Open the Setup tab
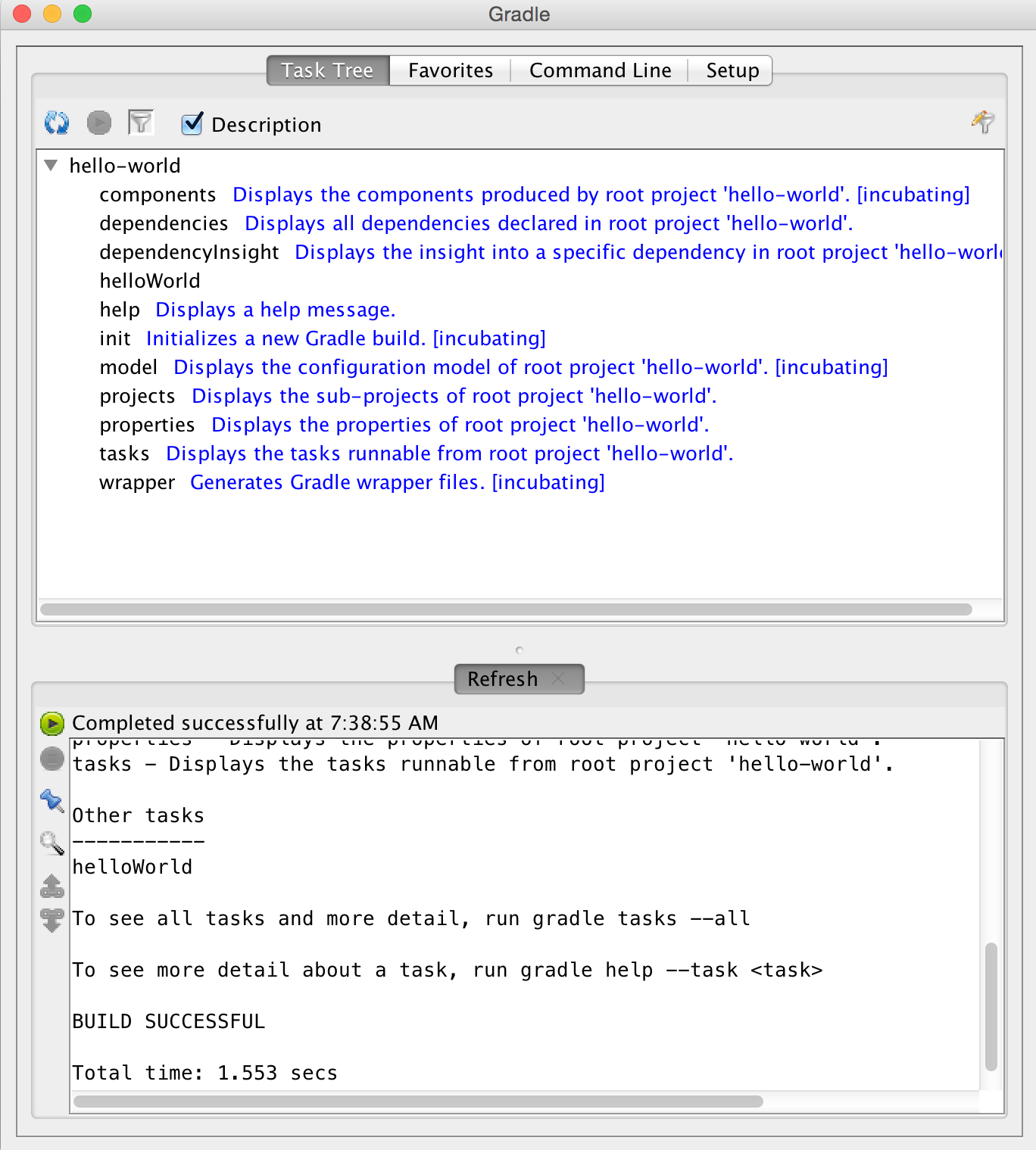Screen dimensions: 1036x1150 coord(732,70)
